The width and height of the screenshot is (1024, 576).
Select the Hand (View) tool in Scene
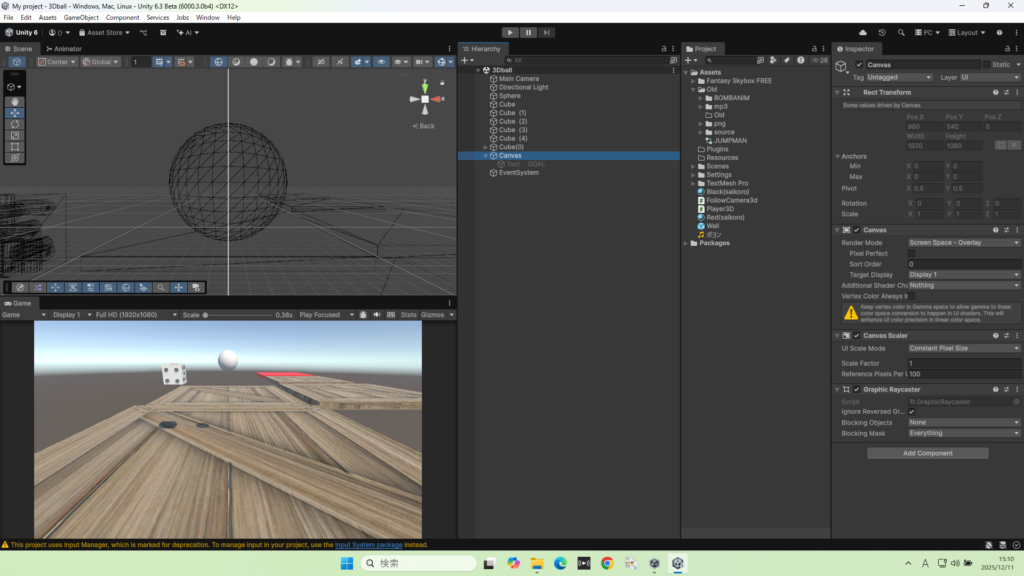tap(14, 102)
